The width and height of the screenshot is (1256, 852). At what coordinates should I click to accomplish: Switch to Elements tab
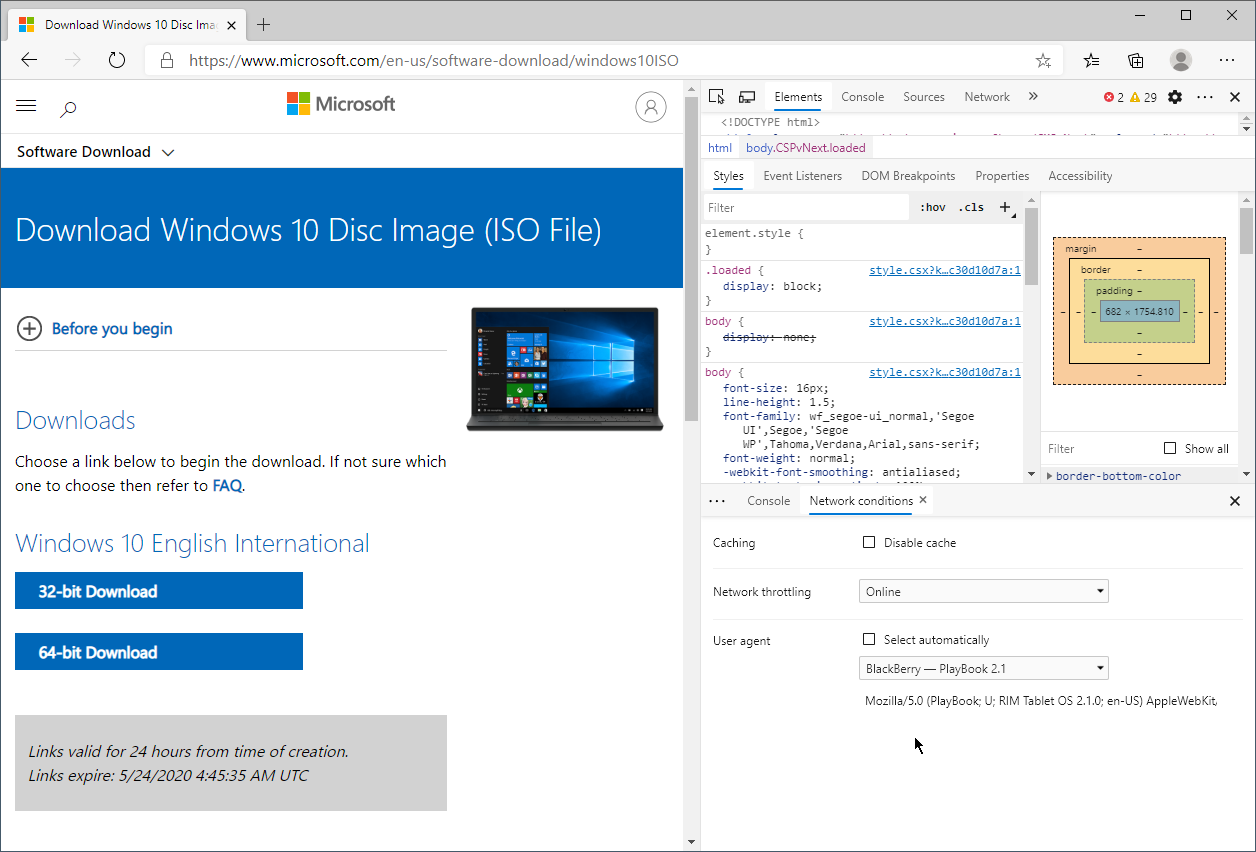point(798,97)
